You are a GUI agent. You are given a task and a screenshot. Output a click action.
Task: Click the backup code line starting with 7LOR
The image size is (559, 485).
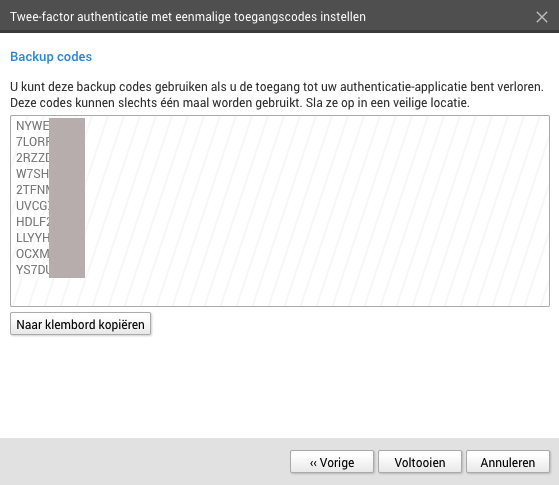click(33, 142)
